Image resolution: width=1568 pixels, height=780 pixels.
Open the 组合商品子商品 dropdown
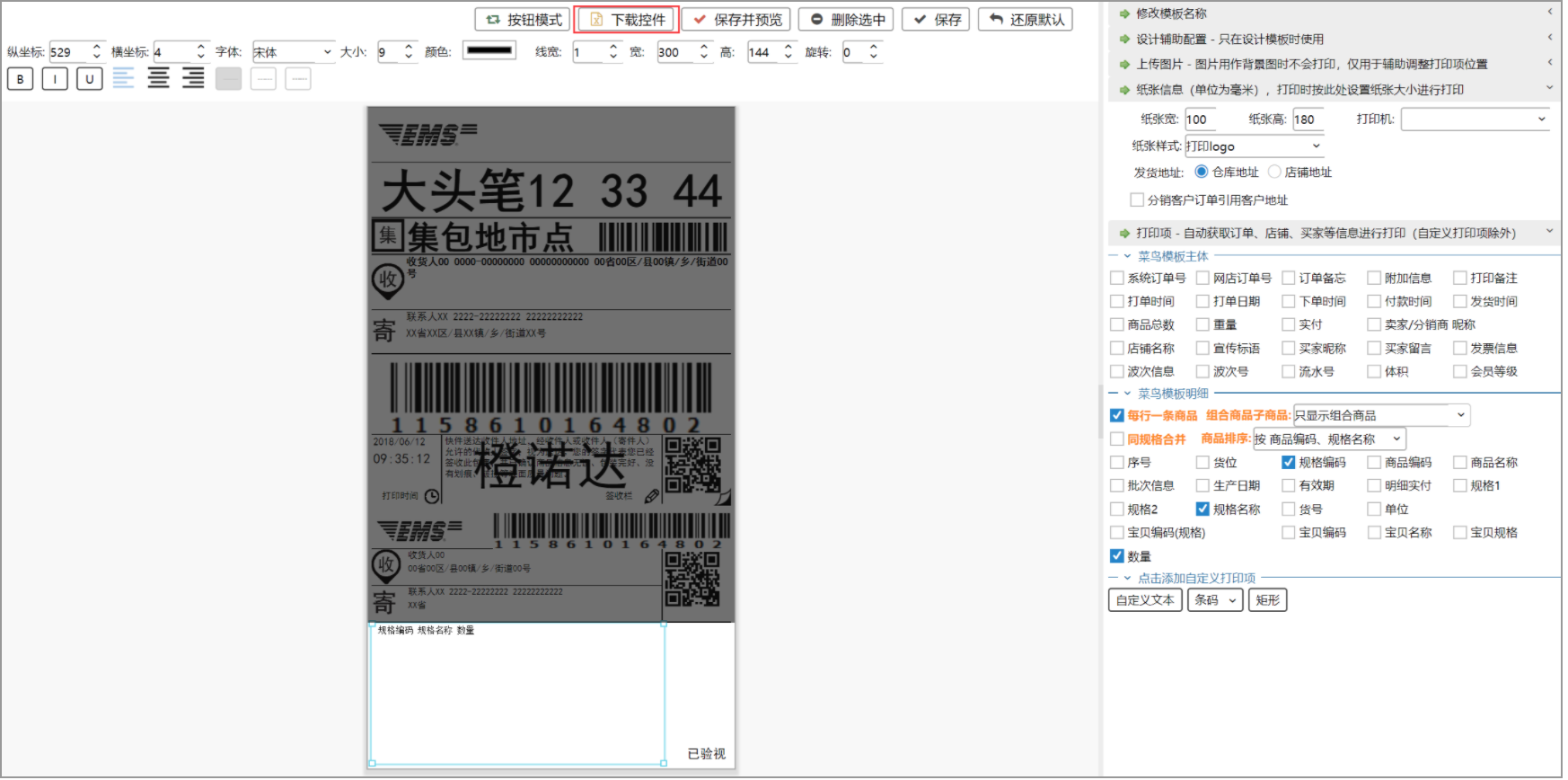[x=1381, y=415]
